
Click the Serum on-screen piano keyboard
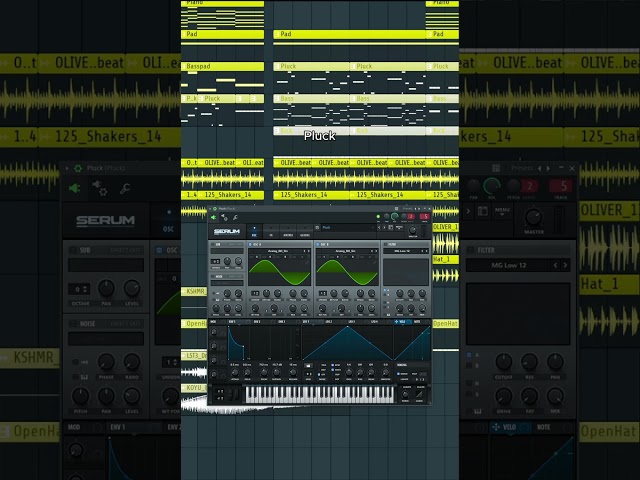pyautogui.click(x=320, y=395)
